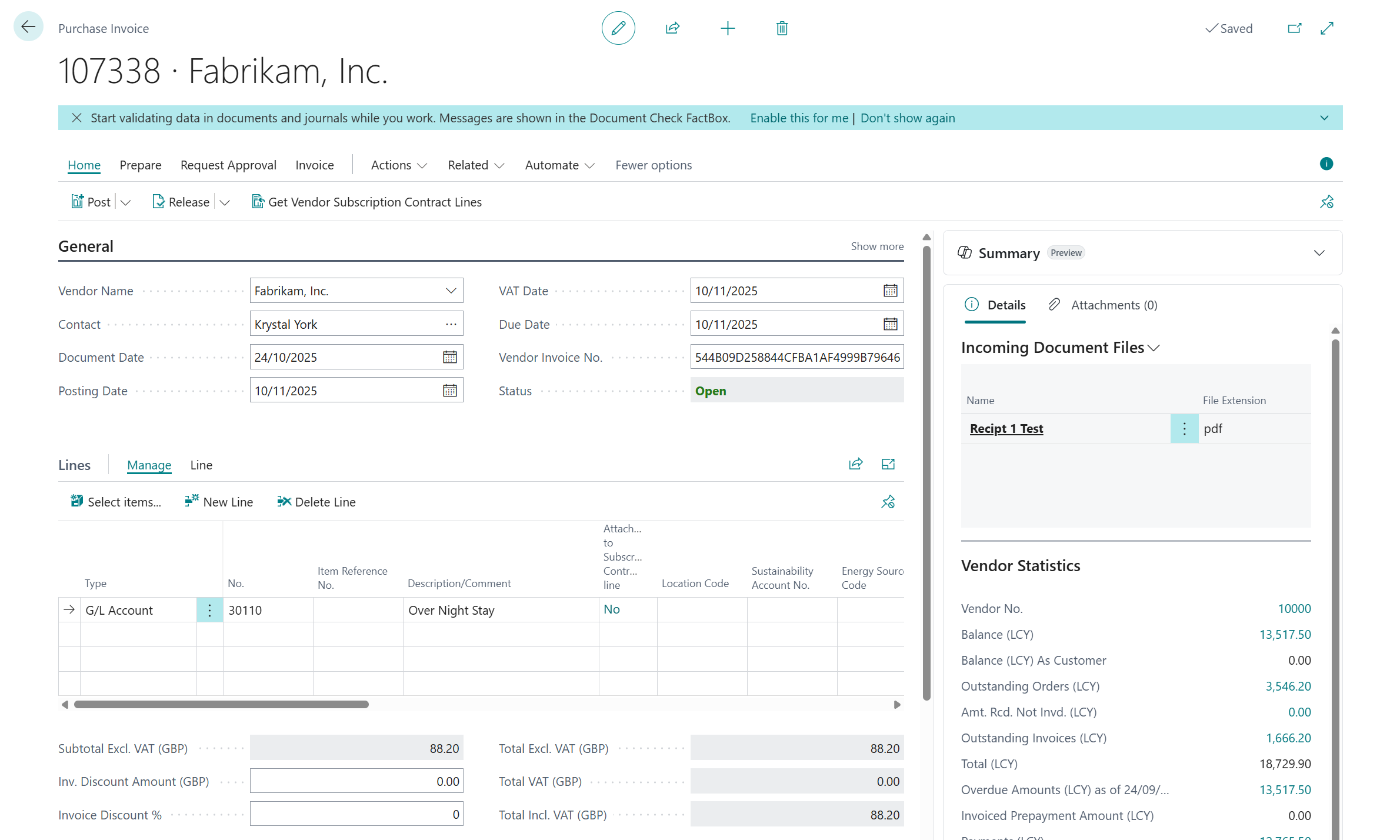This screenshot has width=1400, height=840.
Task: Expand the Post options arrow
Action: (x=125, y=202)
